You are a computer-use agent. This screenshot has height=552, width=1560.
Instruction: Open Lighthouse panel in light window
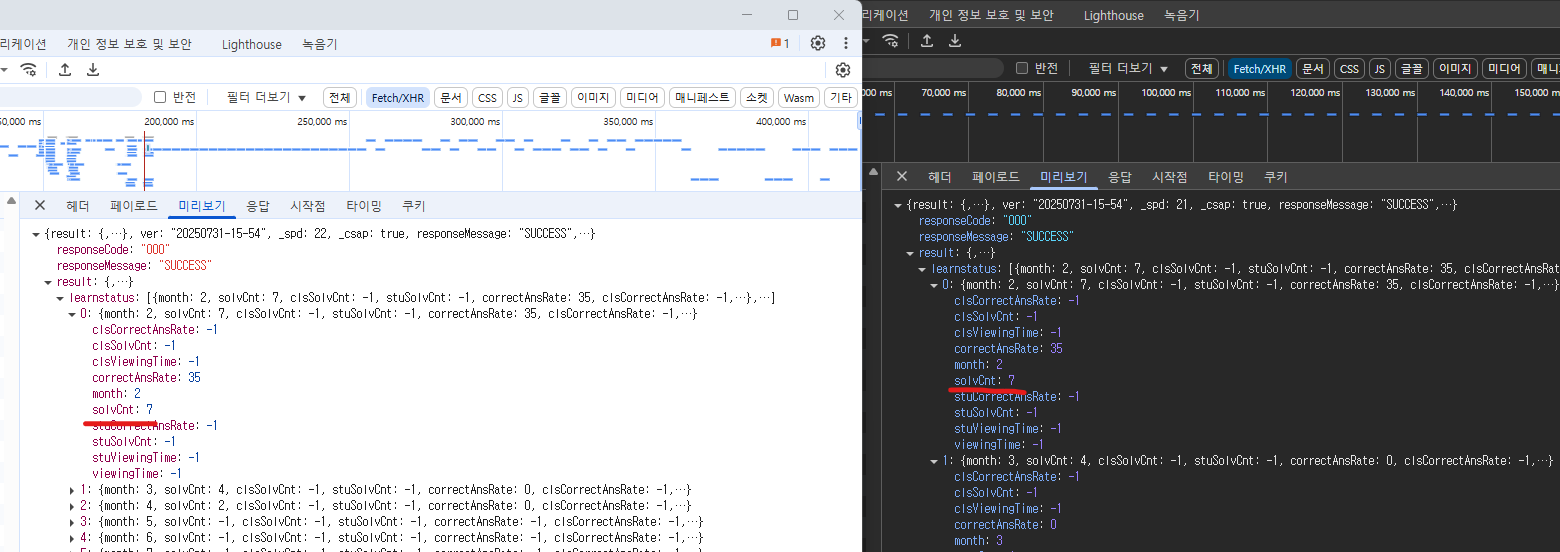pos(252,44)
